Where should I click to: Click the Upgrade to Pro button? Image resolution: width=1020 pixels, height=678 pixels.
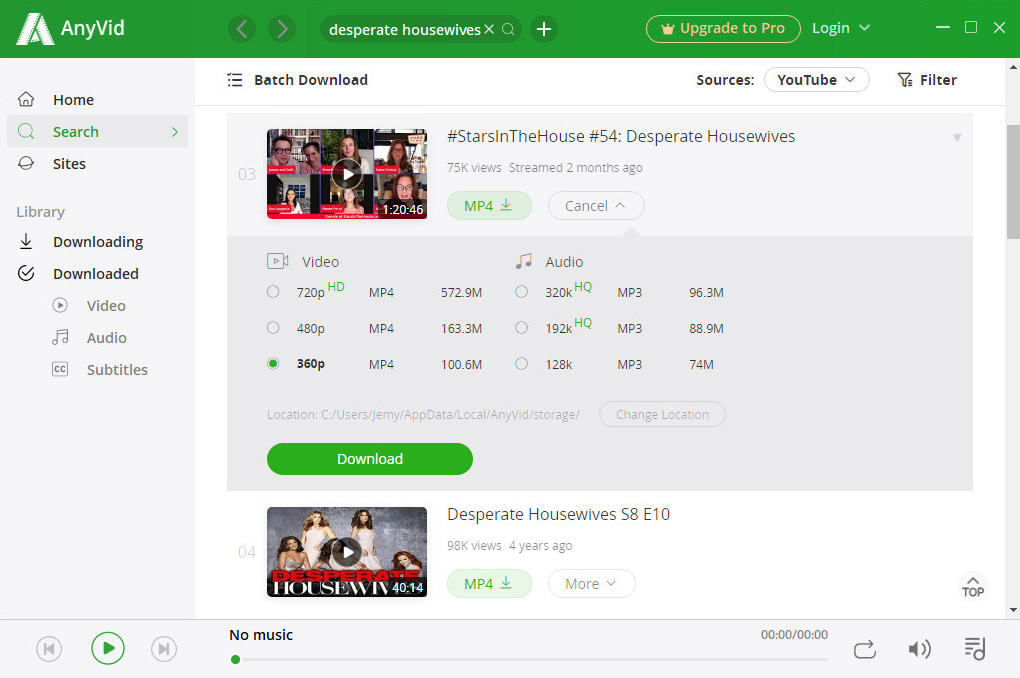(723, 29)
